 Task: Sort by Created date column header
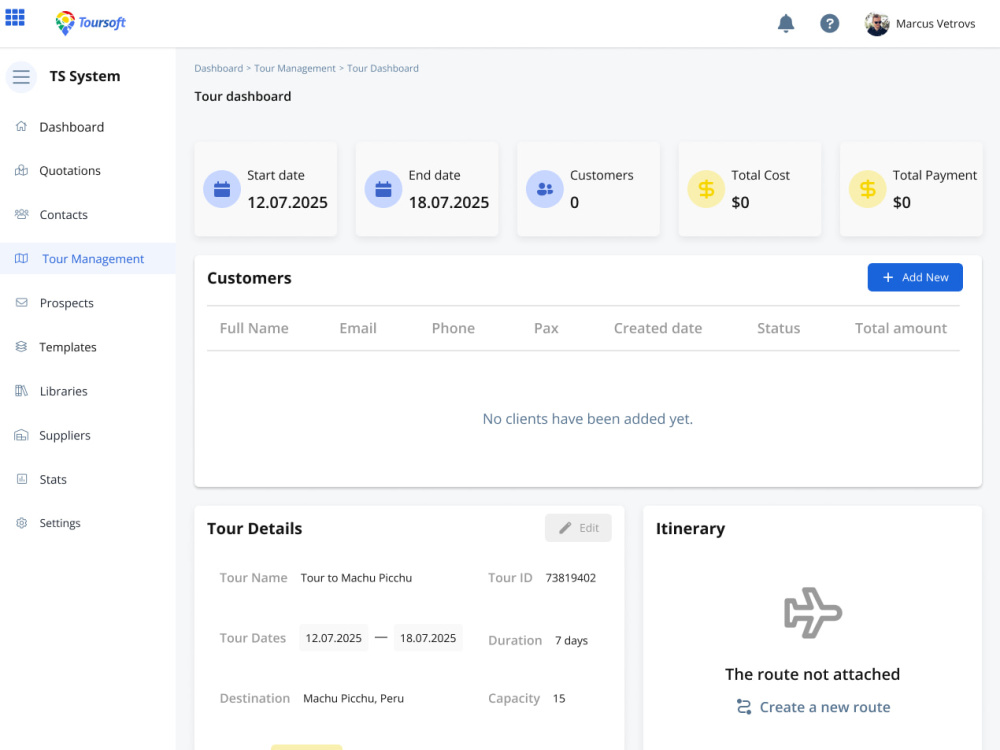(x=658, y=328)
